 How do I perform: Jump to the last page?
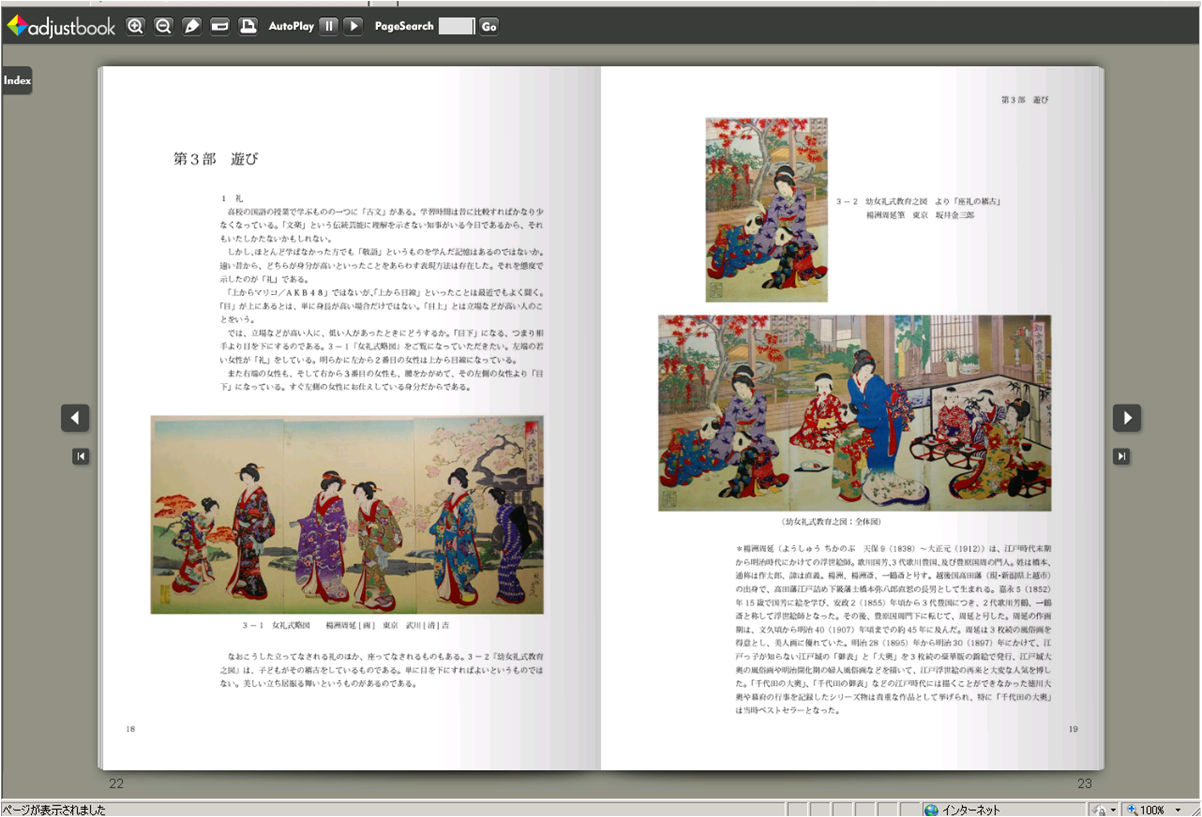[x=1122, y=456]
